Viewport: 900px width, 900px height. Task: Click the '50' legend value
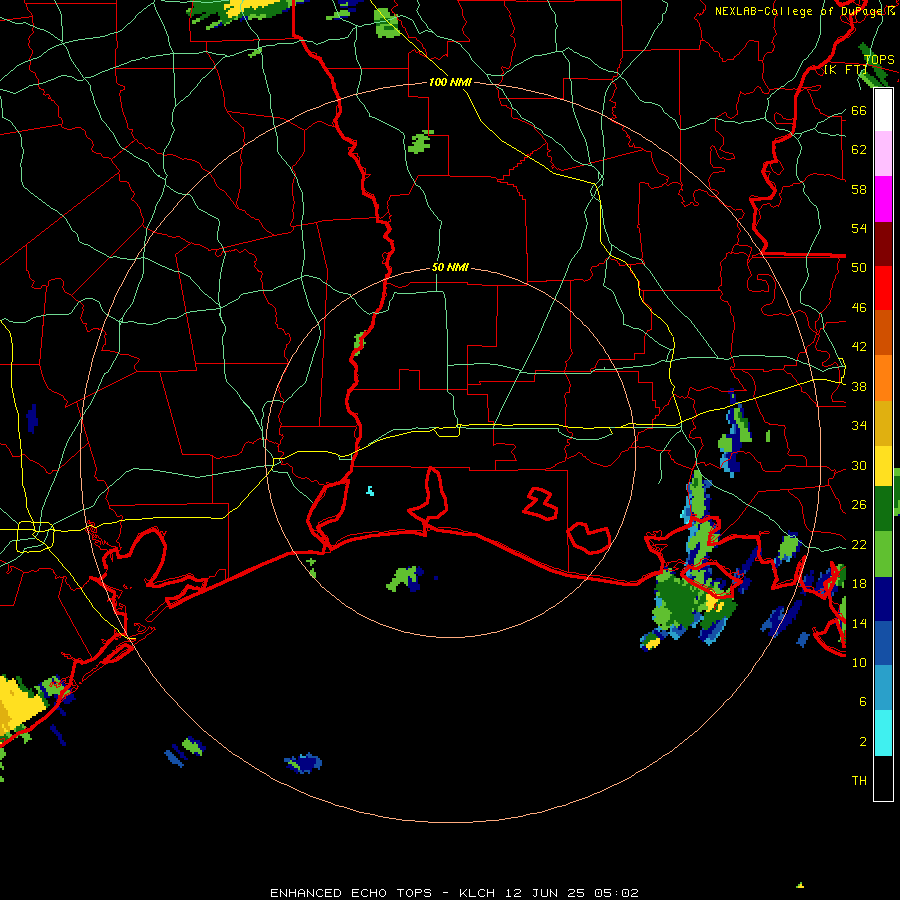859,268
